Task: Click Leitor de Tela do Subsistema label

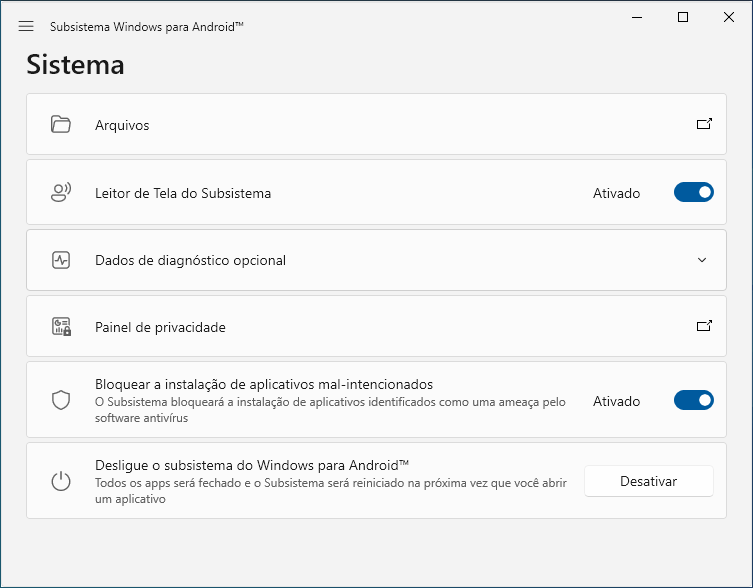Action: click(x=183, y=193)
